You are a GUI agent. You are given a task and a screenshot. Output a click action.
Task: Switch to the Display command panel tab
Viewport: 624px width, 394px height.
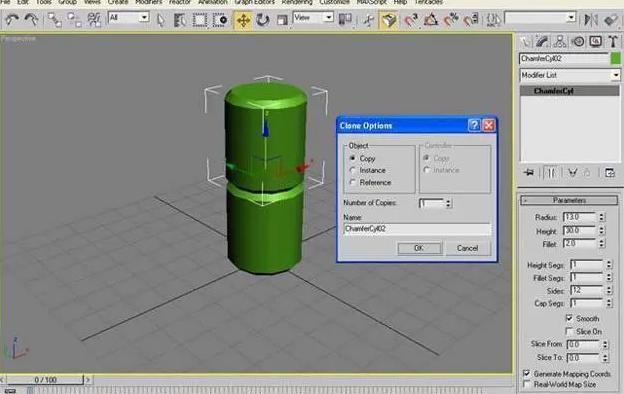click(x=596, y=41)
